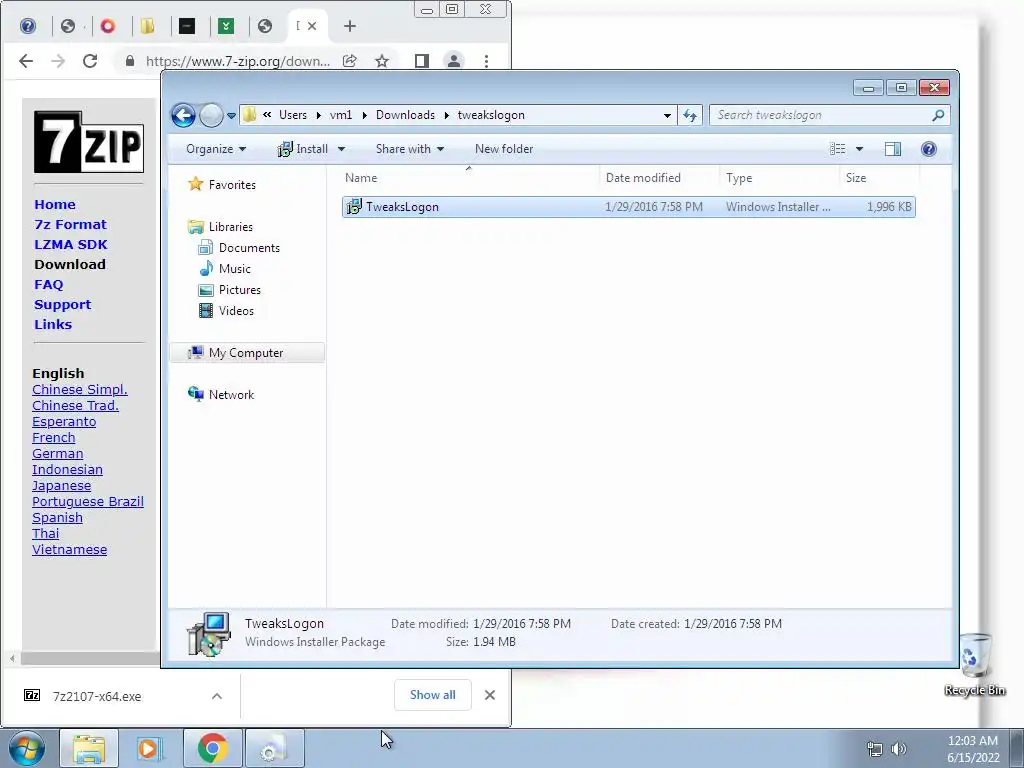Switch language to Portuguese Brazil

(88, 502)
